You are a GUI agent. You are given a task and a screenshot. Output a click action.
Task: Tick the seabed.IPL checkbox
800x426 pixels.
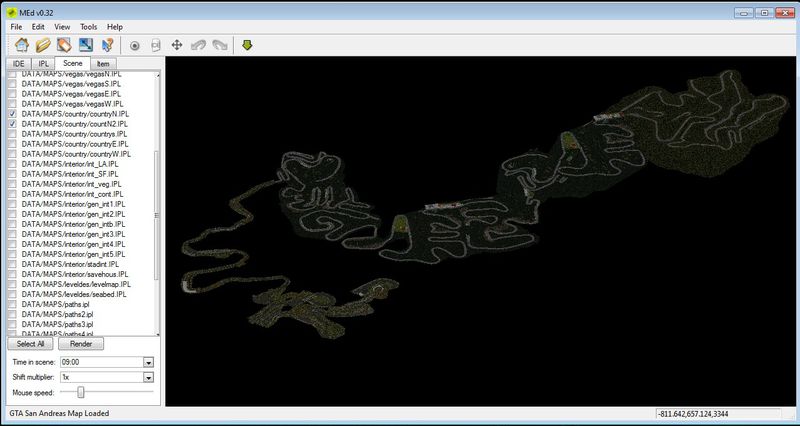coord(13,294)
